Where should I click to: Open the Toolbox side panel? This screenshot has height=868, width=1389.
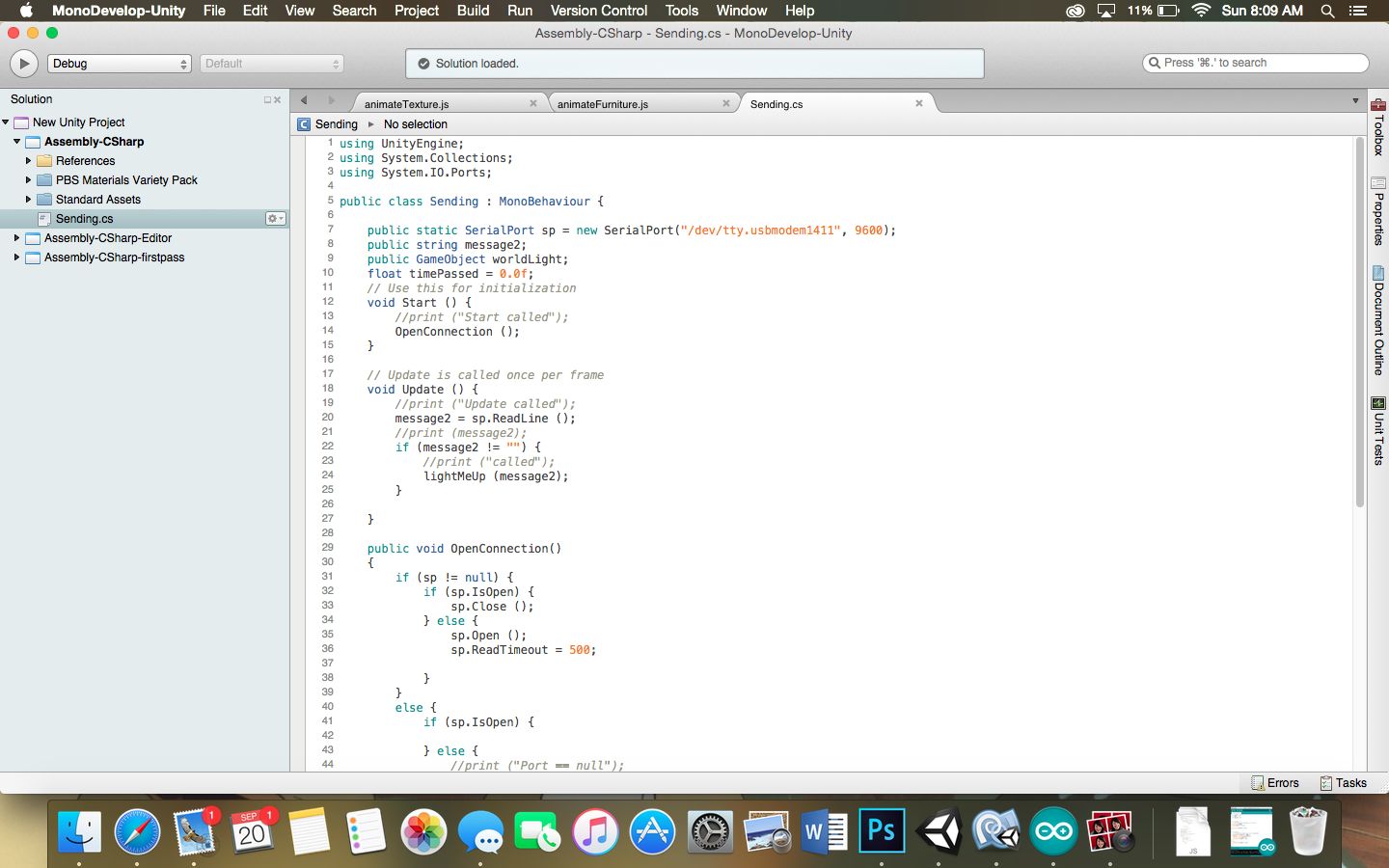(1378, 126)
